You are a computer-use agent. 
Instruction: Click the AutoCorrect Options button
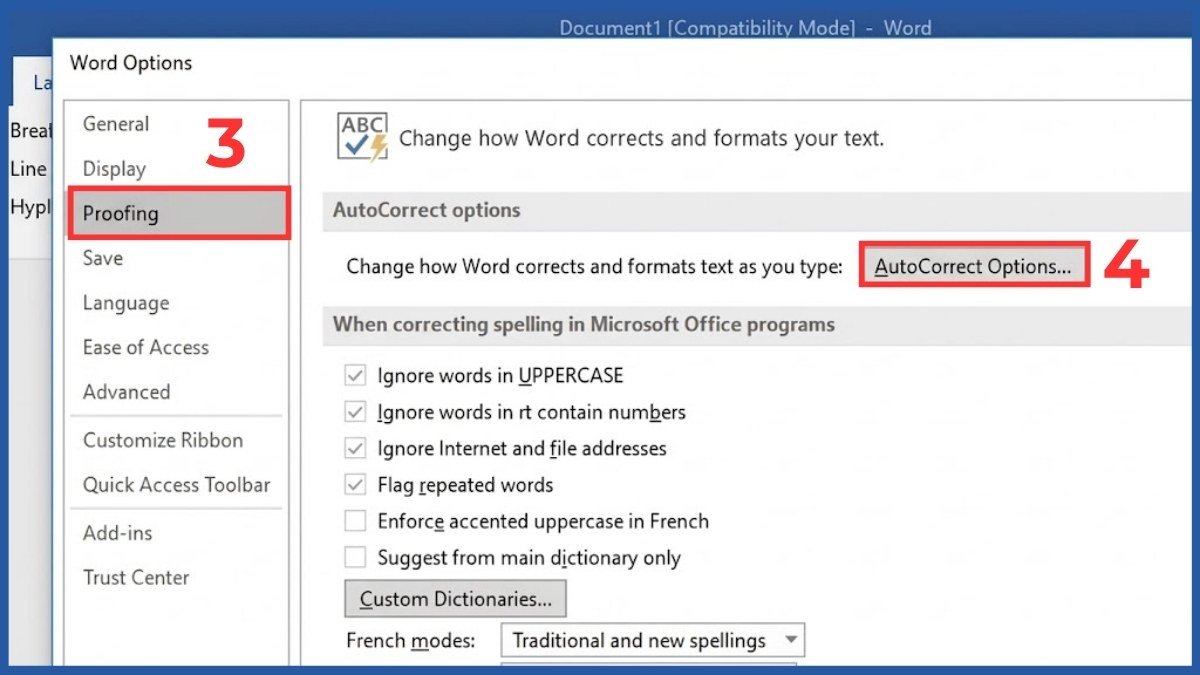point(973,266)
